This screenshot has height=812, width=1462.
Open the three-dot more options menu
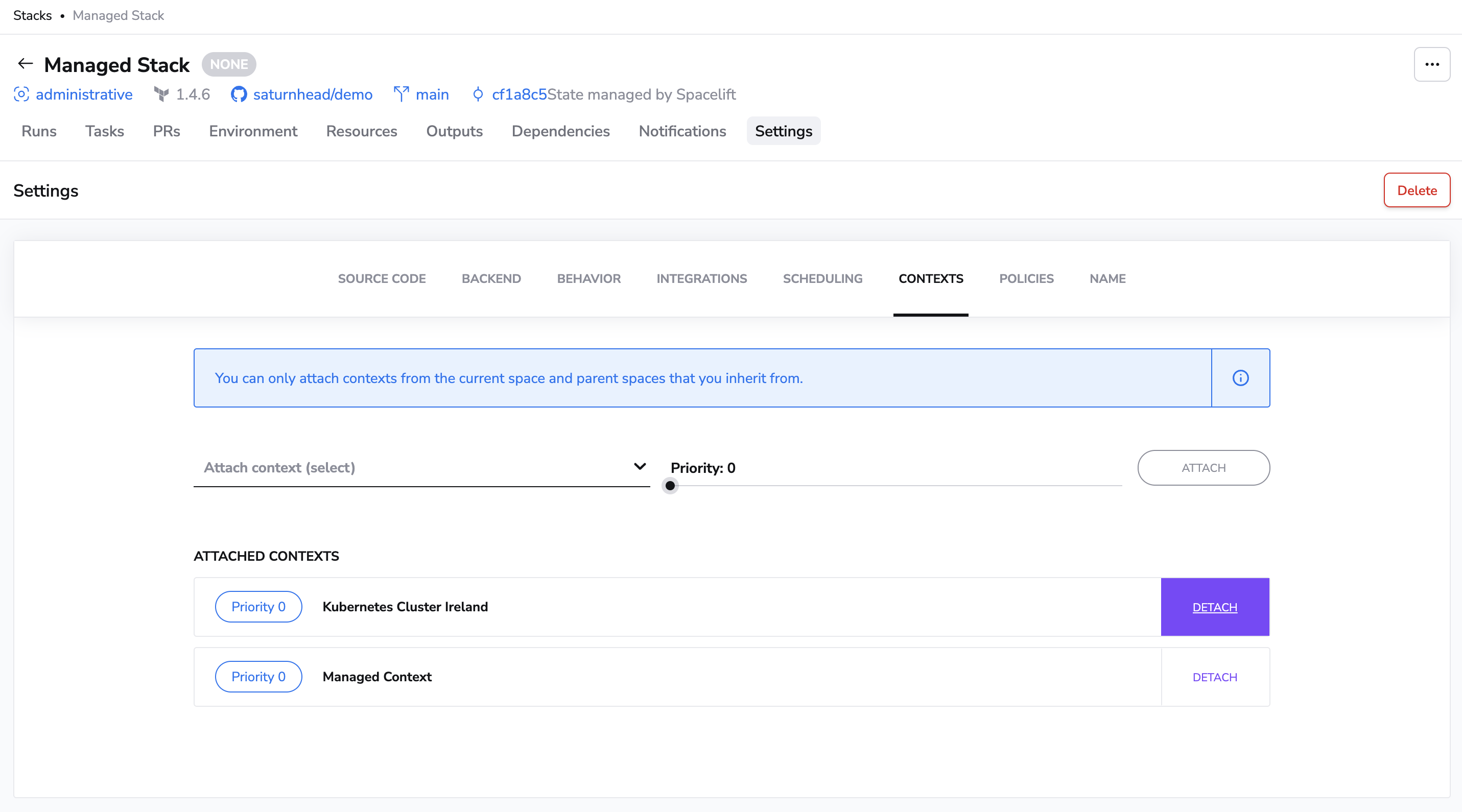pyautogui.click(x=1431, y=64)
